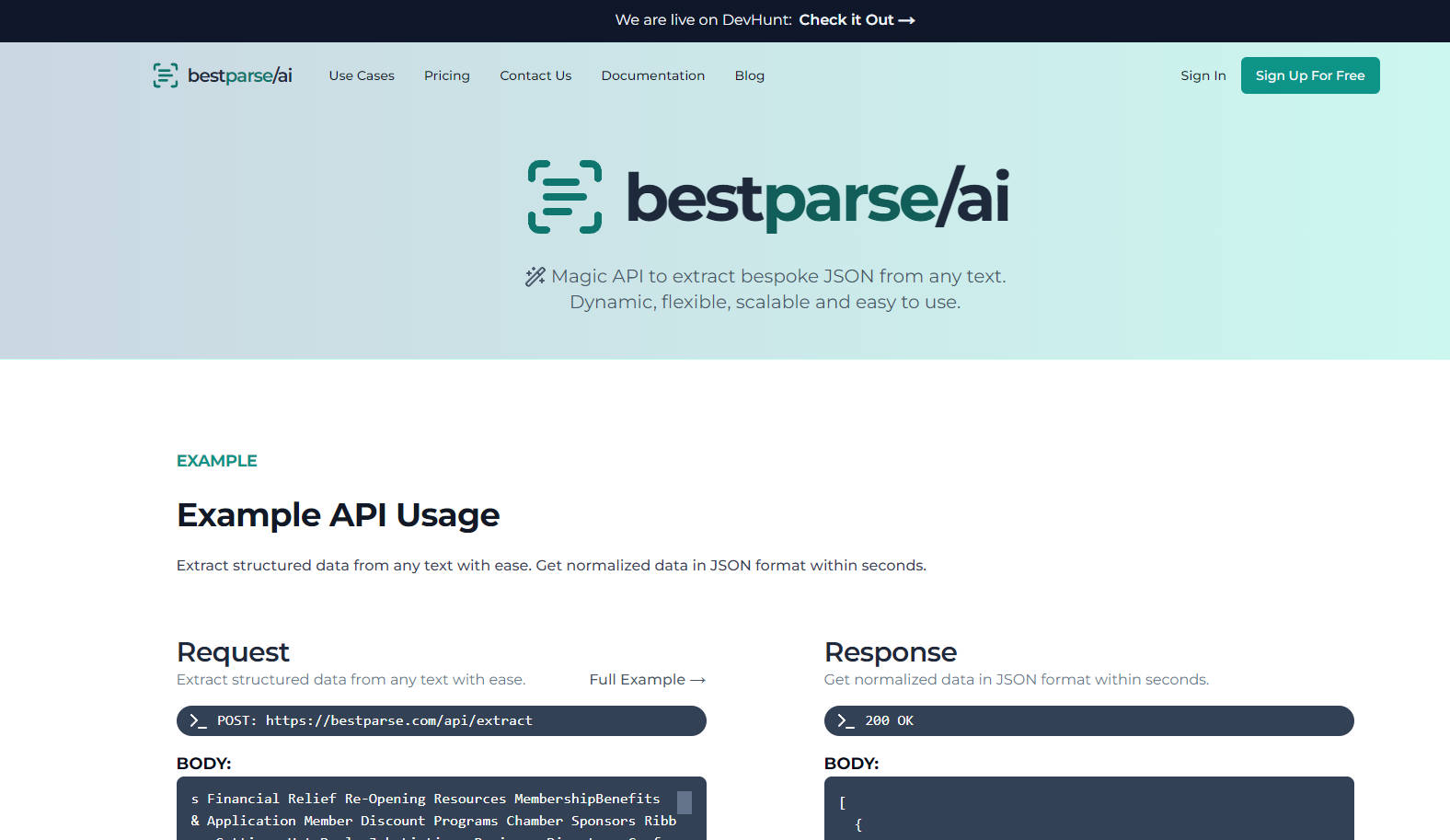Open the Documentation link

coord(653,75)
